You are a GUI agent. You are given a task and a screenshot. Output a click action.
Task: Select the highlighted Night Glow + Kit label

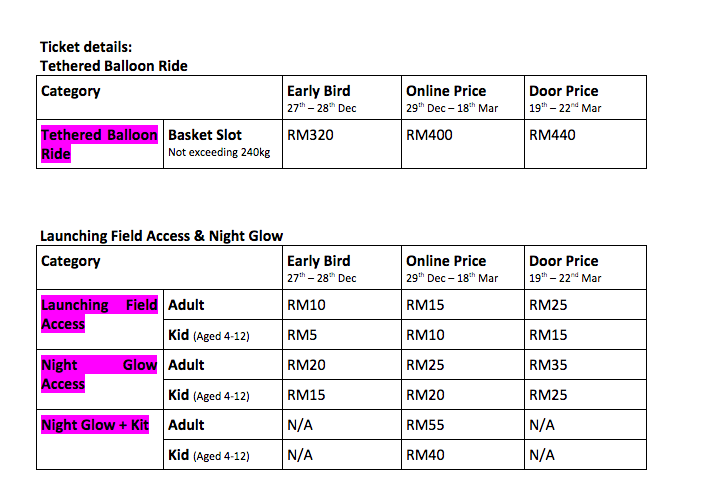pos(95,425)
